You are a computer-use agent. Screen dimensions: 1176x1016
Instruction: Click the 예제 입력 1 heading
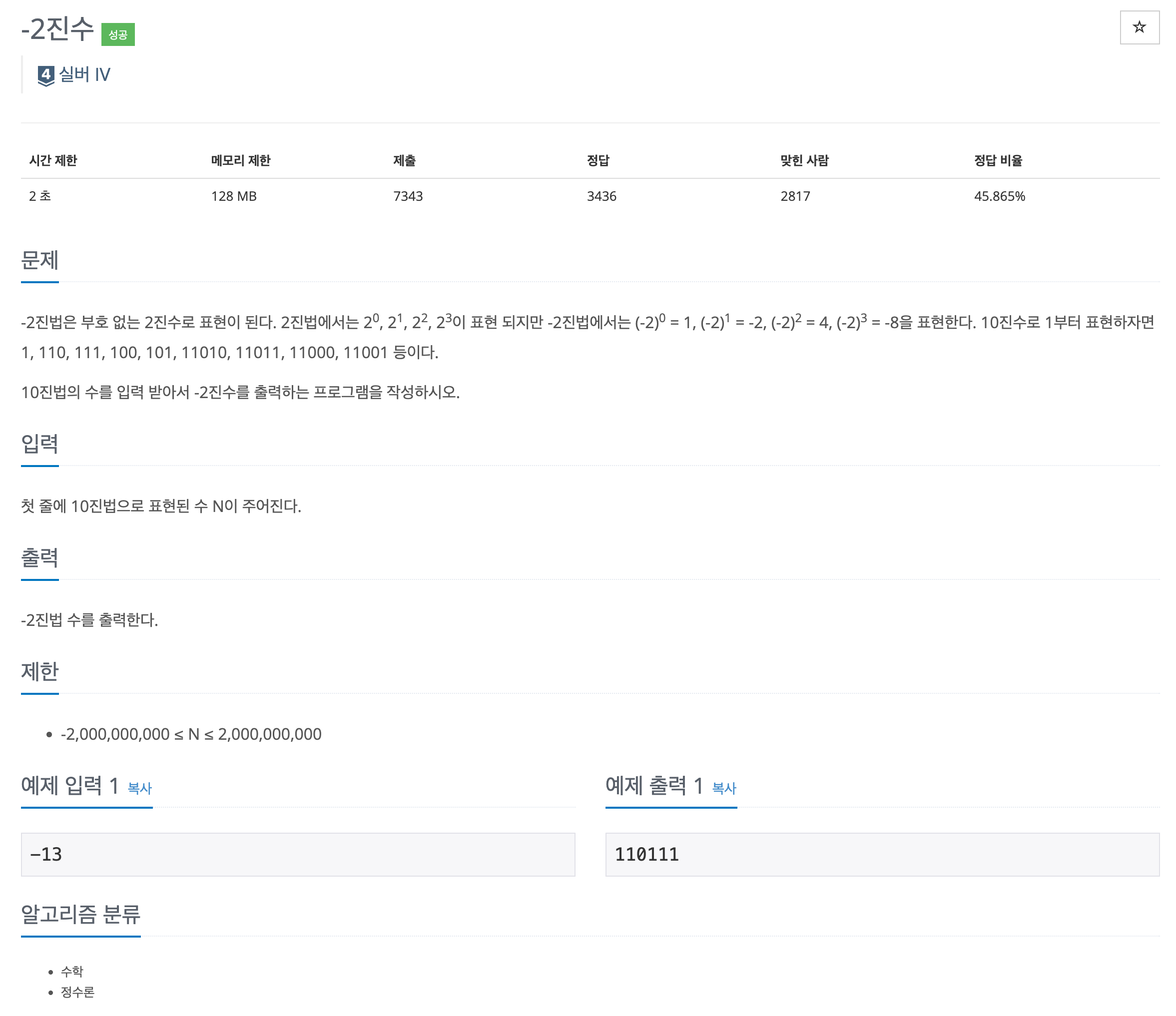coord(70,786)
